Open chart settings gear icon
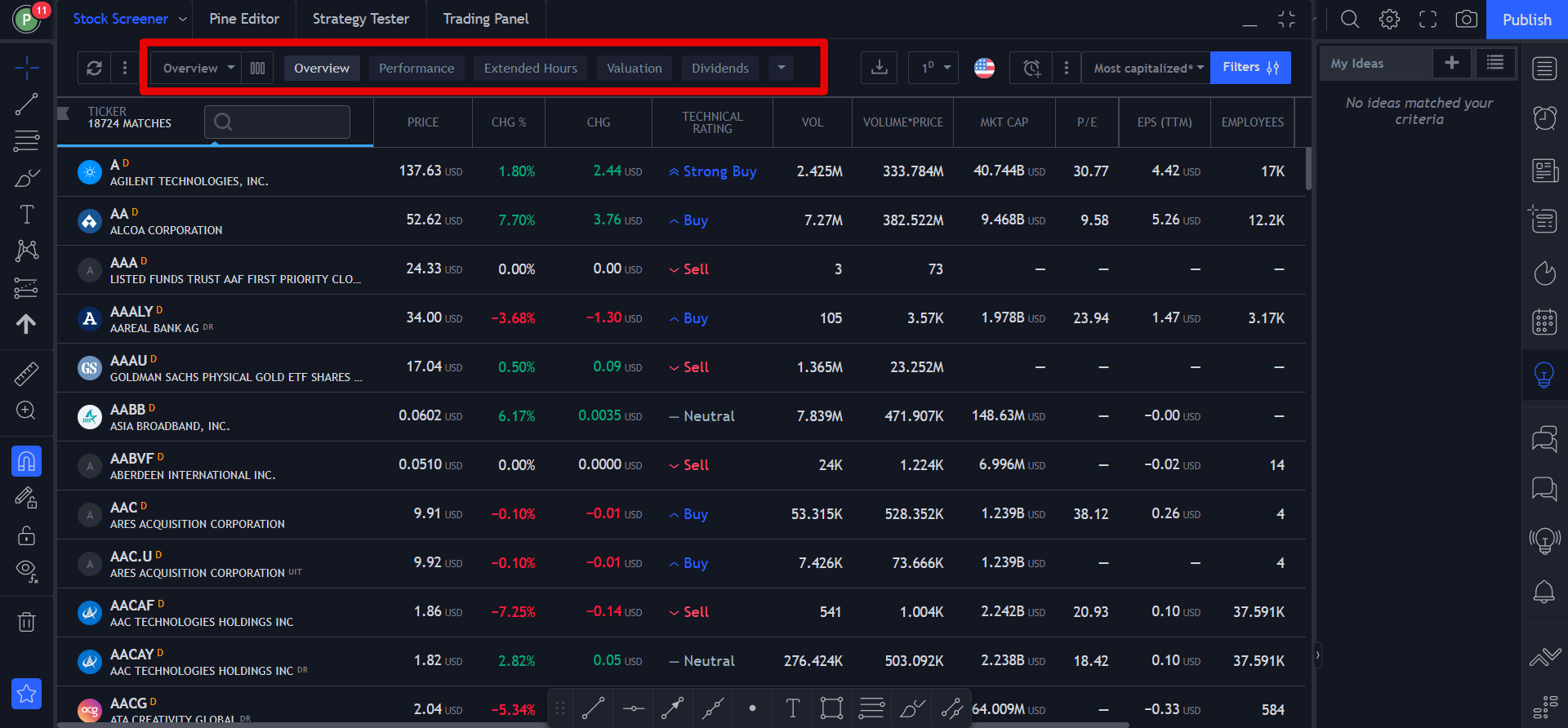This screenshot has height=728, width=1568. pos(1389,20)
